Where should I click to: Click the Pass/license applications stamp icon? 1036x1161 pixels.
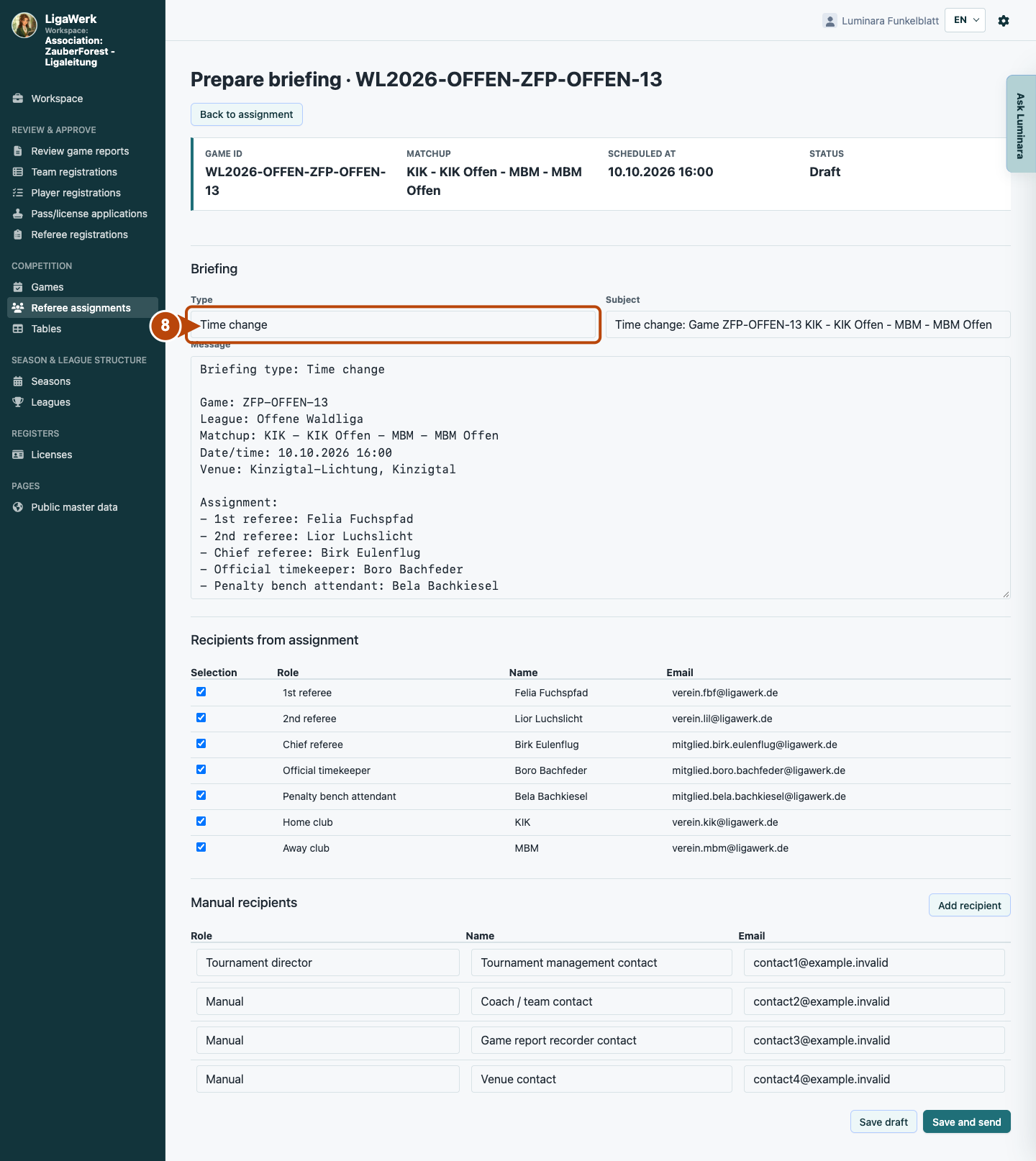[18, 214]
